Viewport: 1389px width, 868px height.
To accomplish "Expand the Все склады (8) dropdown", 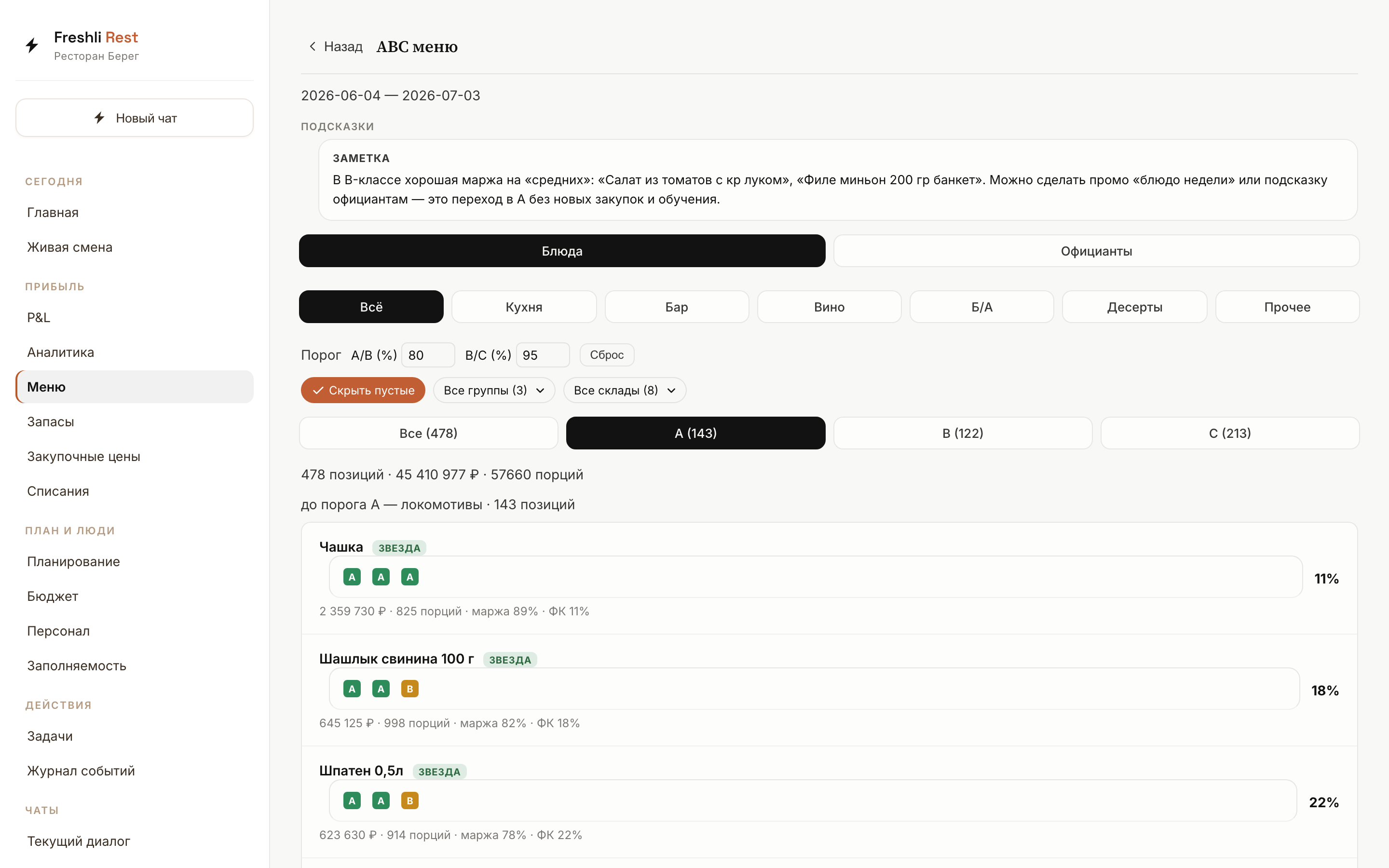I will [x=625, y=391].
